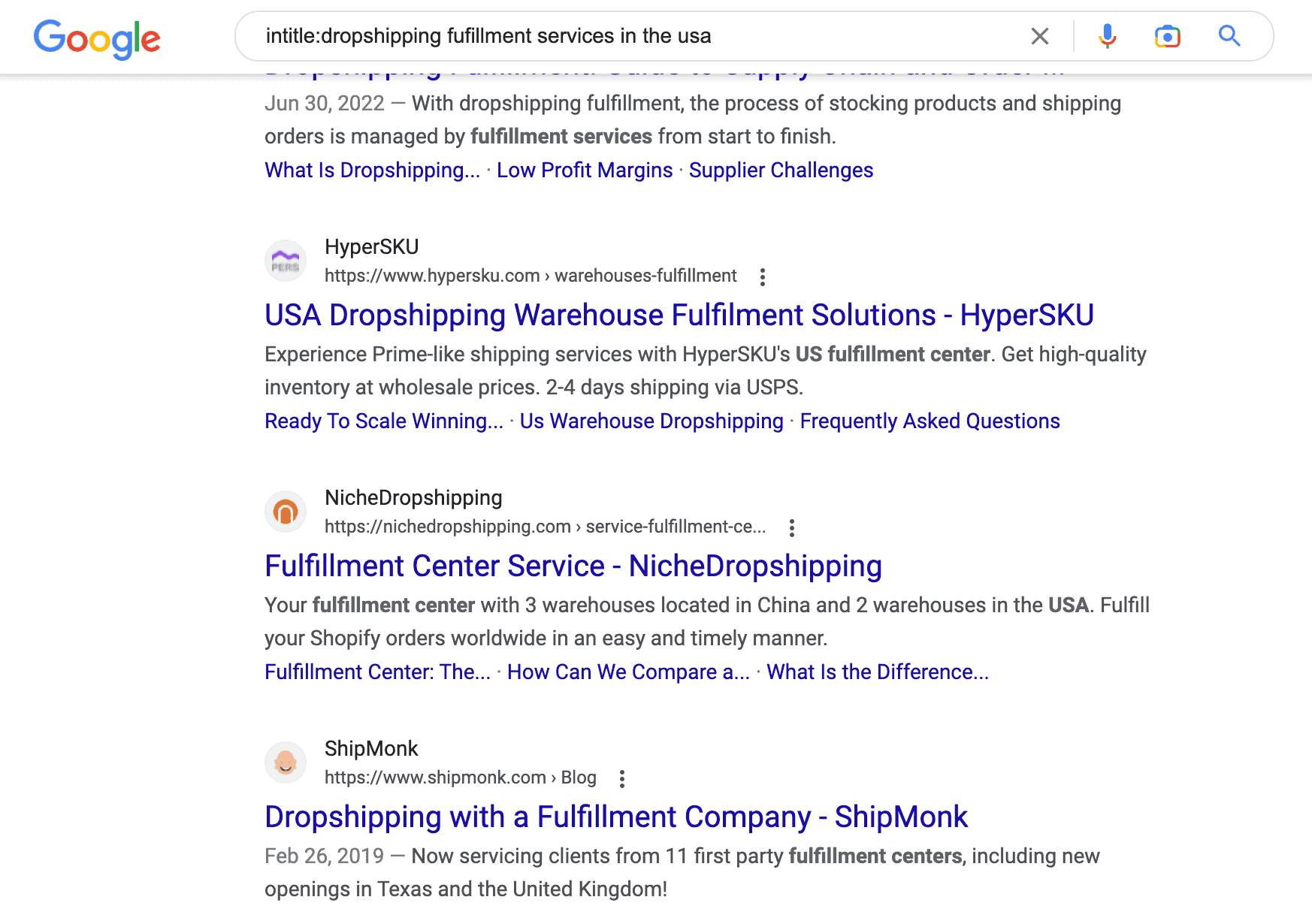Open 'Dropshipping with a Fulfillment Company - ShipMonk'
The image size is (1312, 924).
[x=615, y=817]
